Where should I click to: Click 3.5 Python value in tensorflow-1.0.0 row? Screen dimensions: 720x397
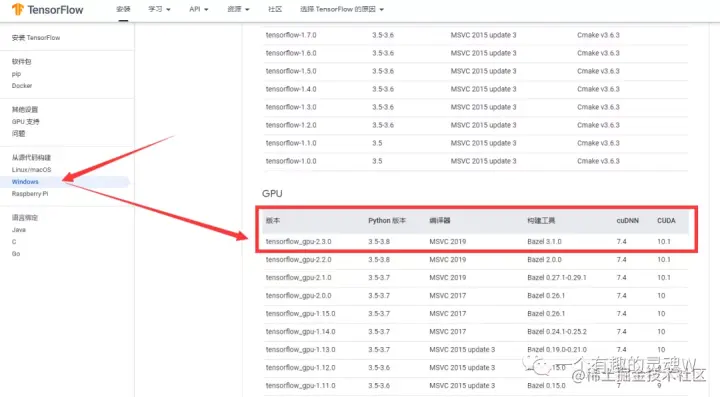point(377,161)
